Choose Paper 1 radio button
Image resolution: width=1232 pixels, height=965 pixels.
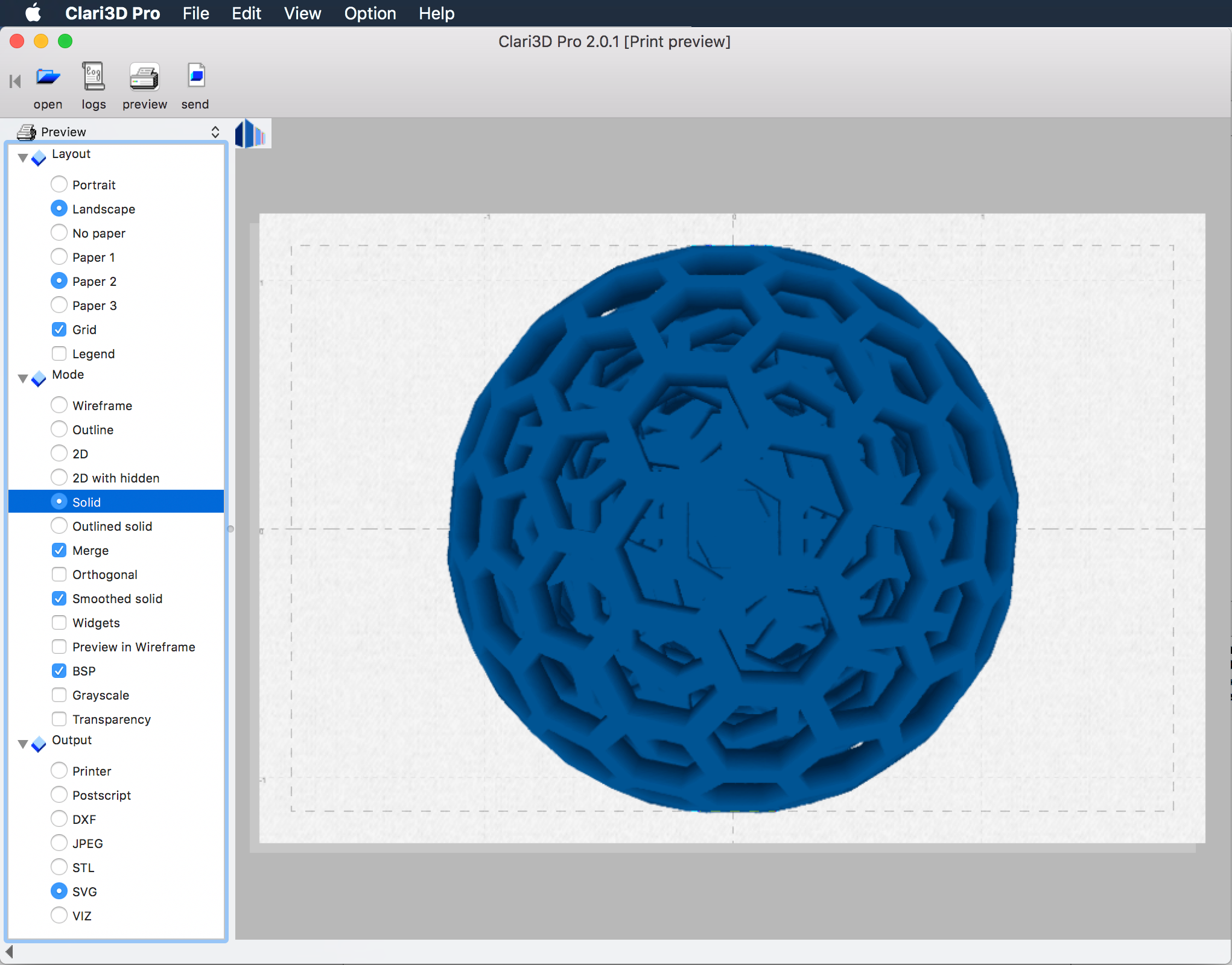pyautogui.click(x=59, y=256)
